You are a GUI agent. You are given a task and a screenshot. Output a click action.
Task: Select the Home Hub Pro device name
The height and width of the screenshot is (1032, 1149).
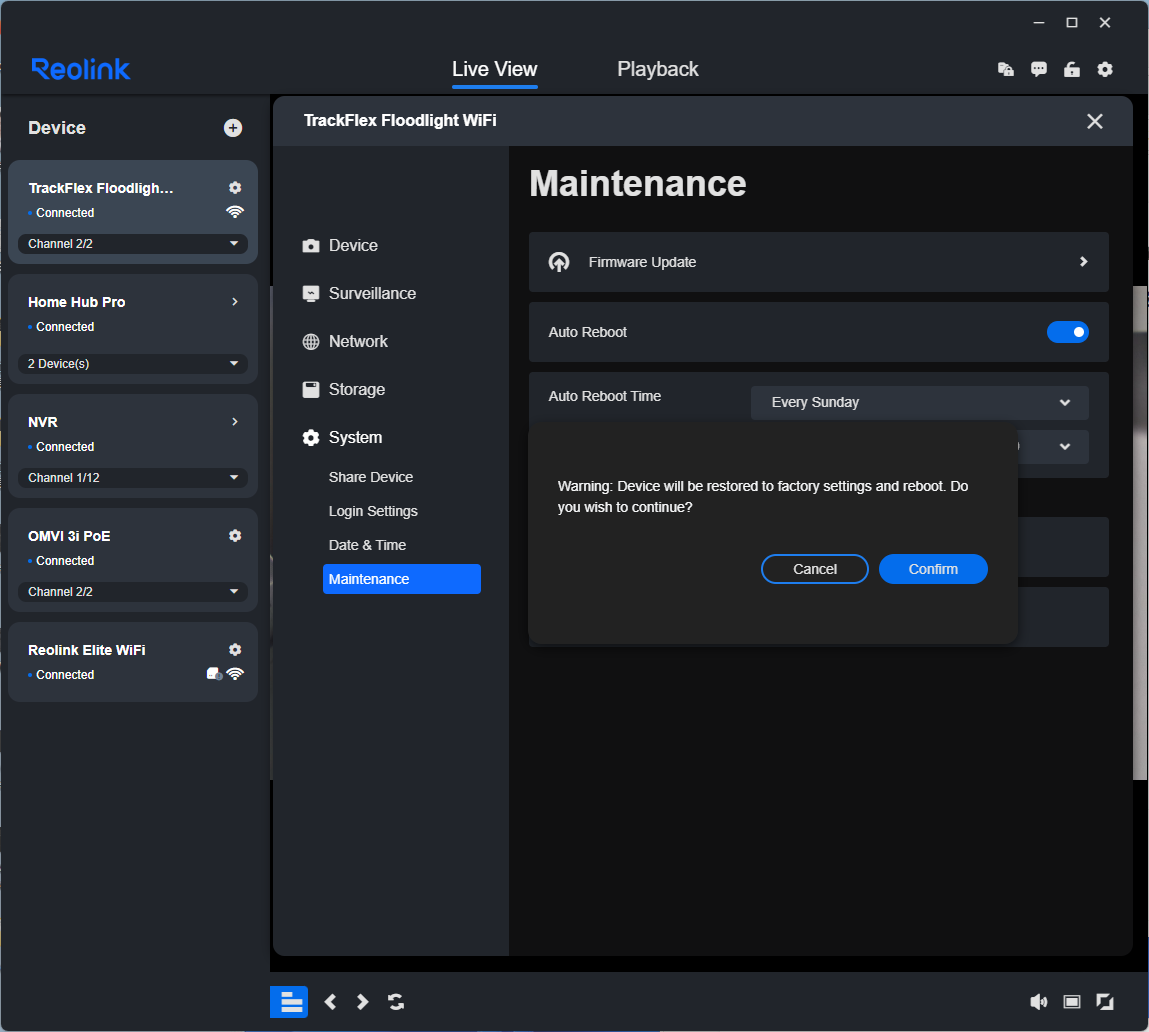pos(77,302)
